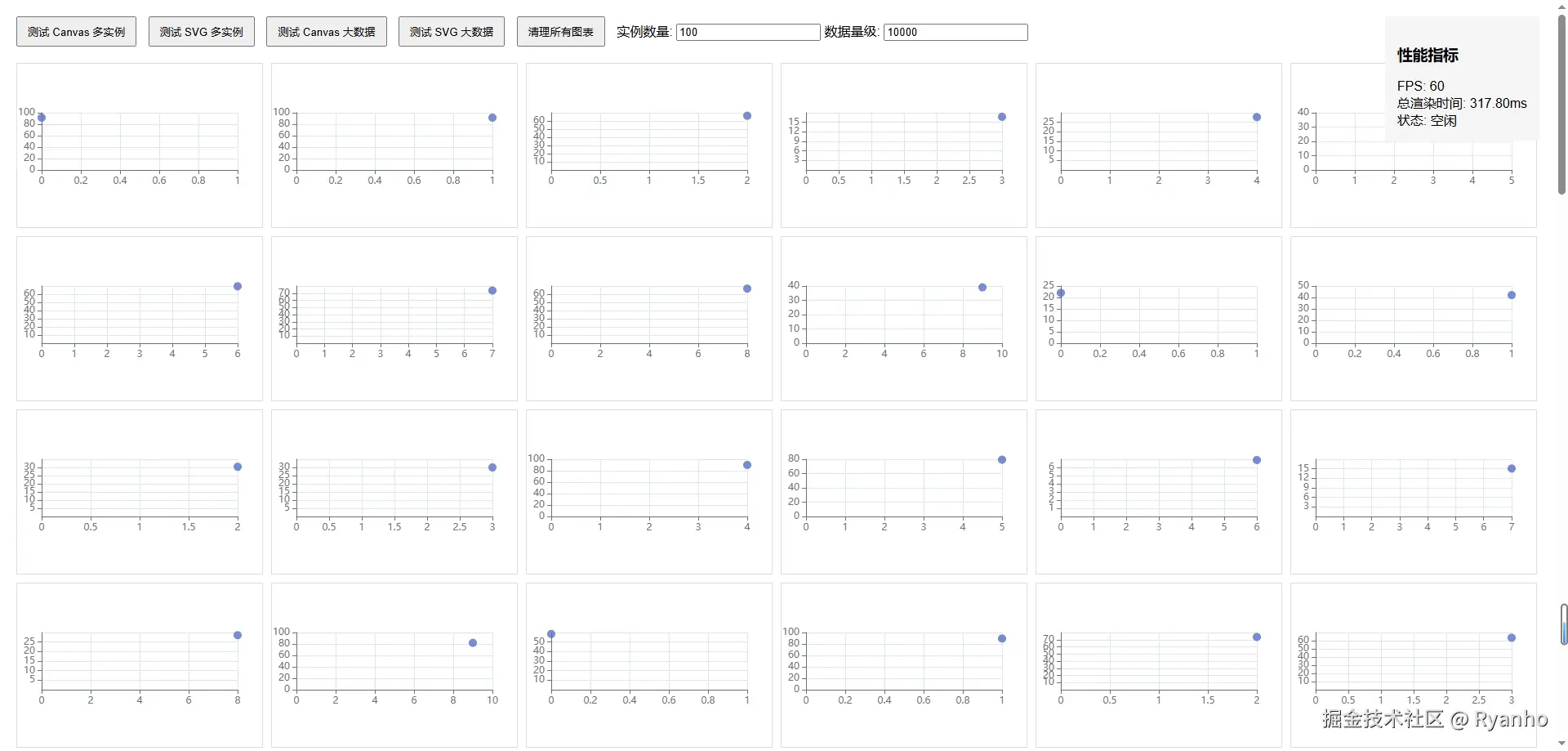Click 清理所有图表 to clear charts
1568x751 pixels.
561,32
